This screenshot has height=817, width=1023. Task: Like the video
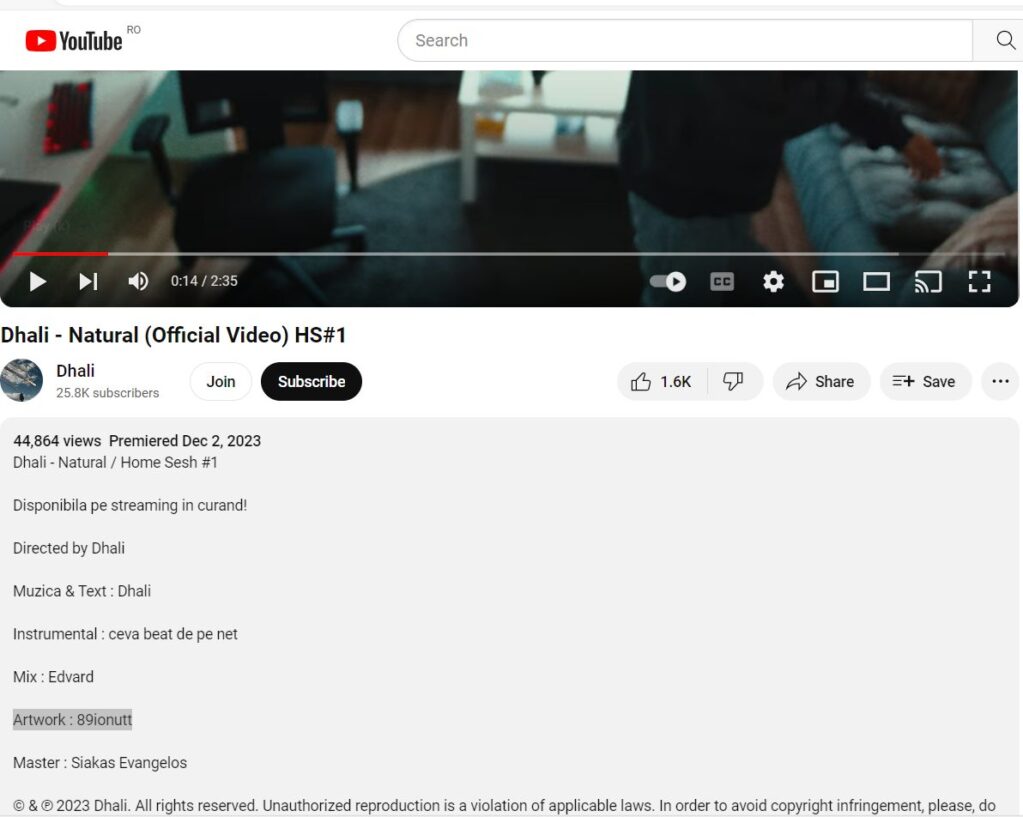662,382
